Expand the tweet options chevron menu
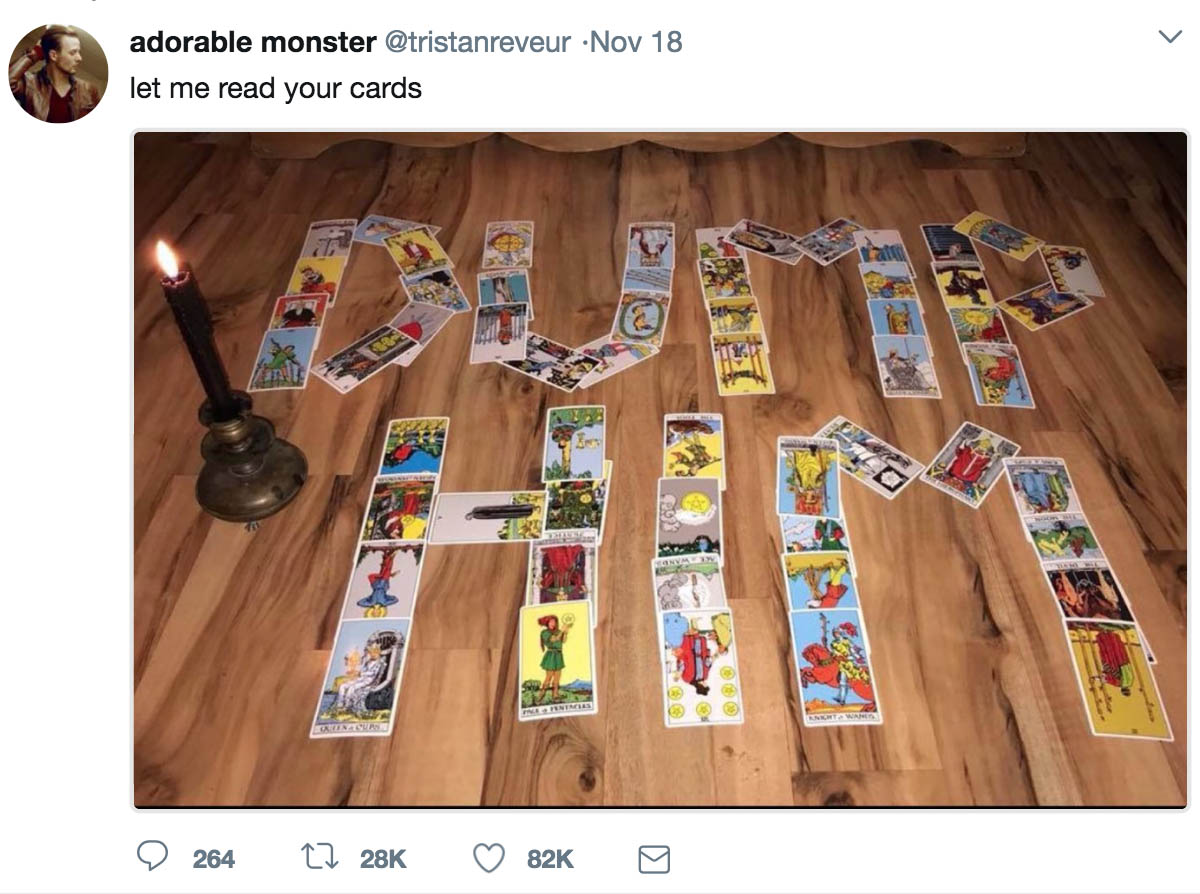Viewport: 1200px width, 894px height. tap(1169, 37)
